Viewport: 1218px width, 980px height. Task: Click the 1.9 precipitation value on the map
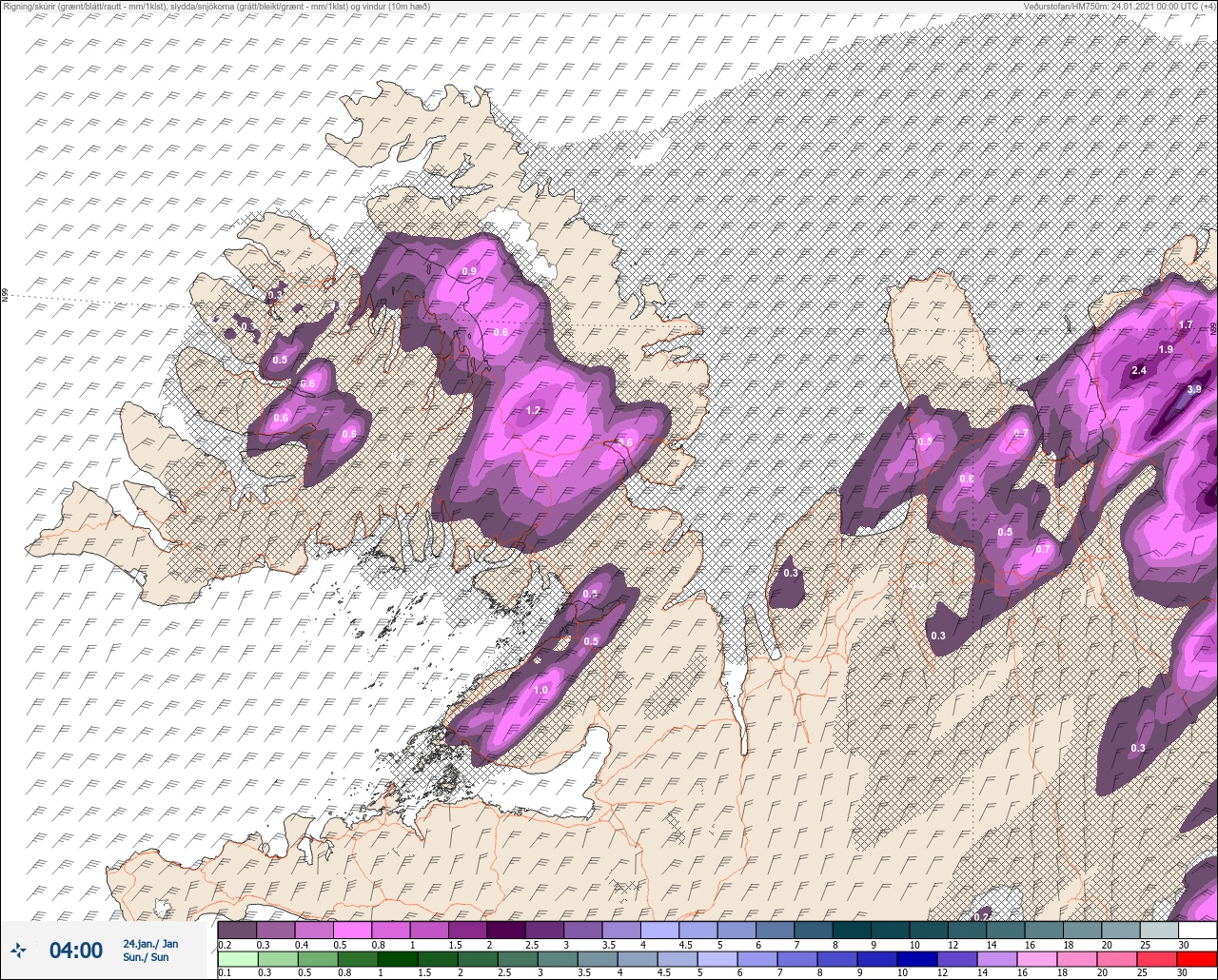(1166, 350)
